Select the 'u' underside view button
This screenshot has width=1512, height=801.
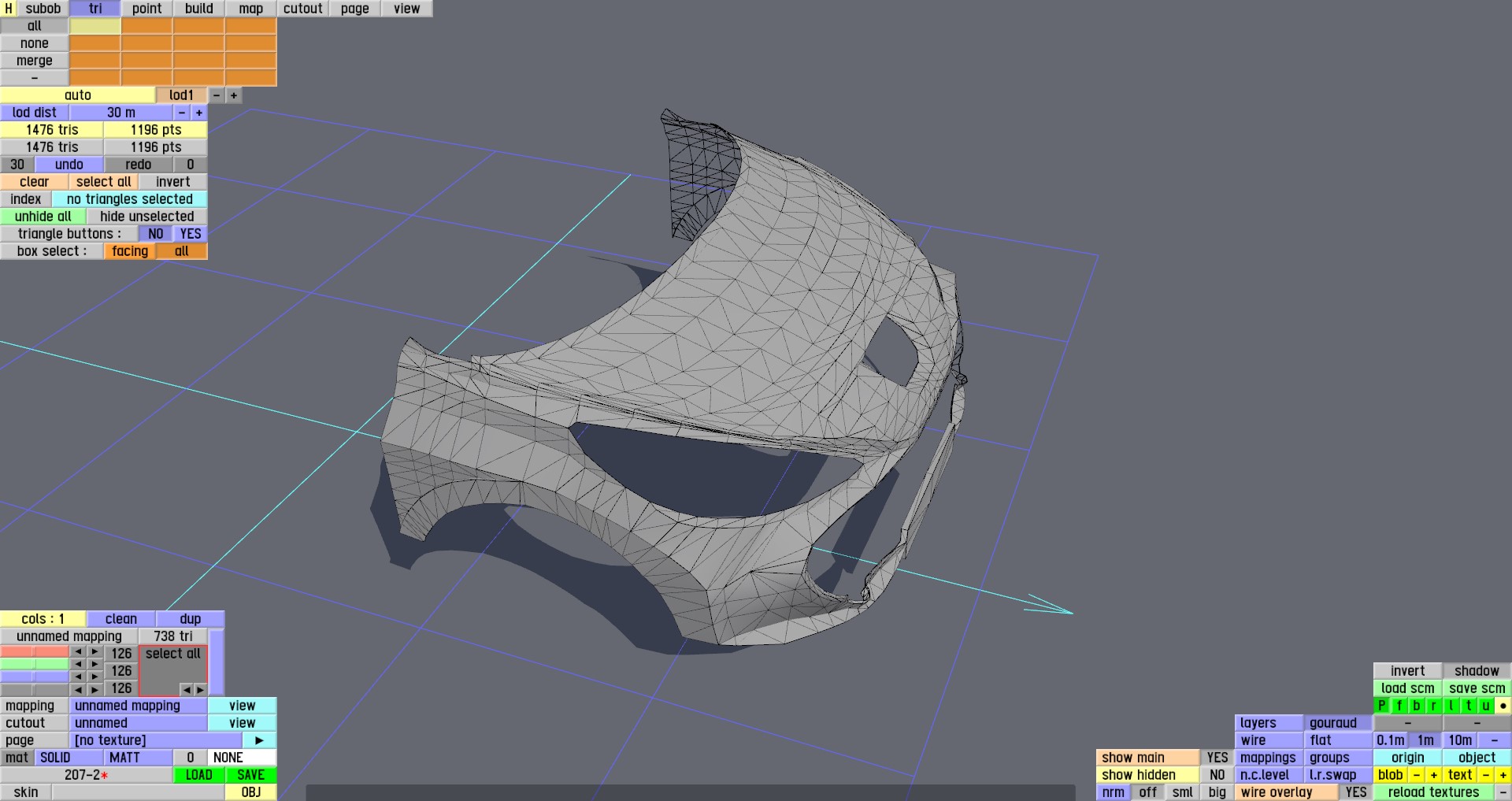(1486, 706)
